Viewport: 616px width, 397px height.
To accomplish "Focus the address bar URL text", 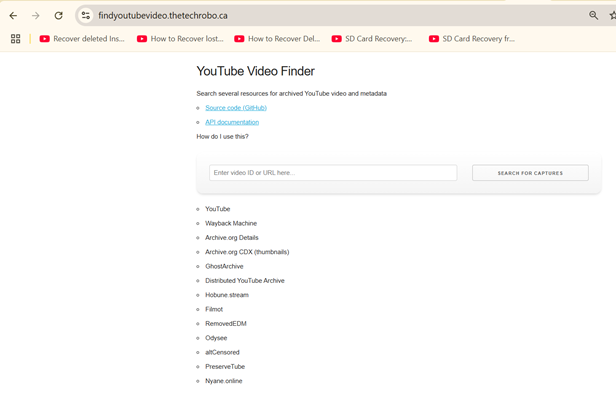I will click(x=163, y=16).
